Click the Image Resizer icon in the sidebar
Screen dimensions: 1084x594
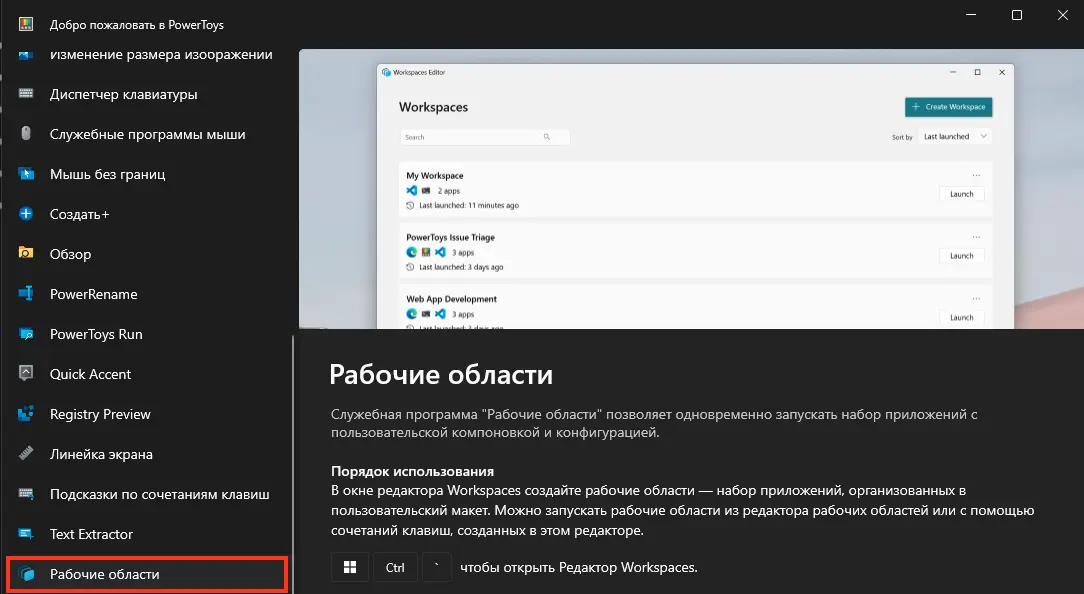click(26, 55)
